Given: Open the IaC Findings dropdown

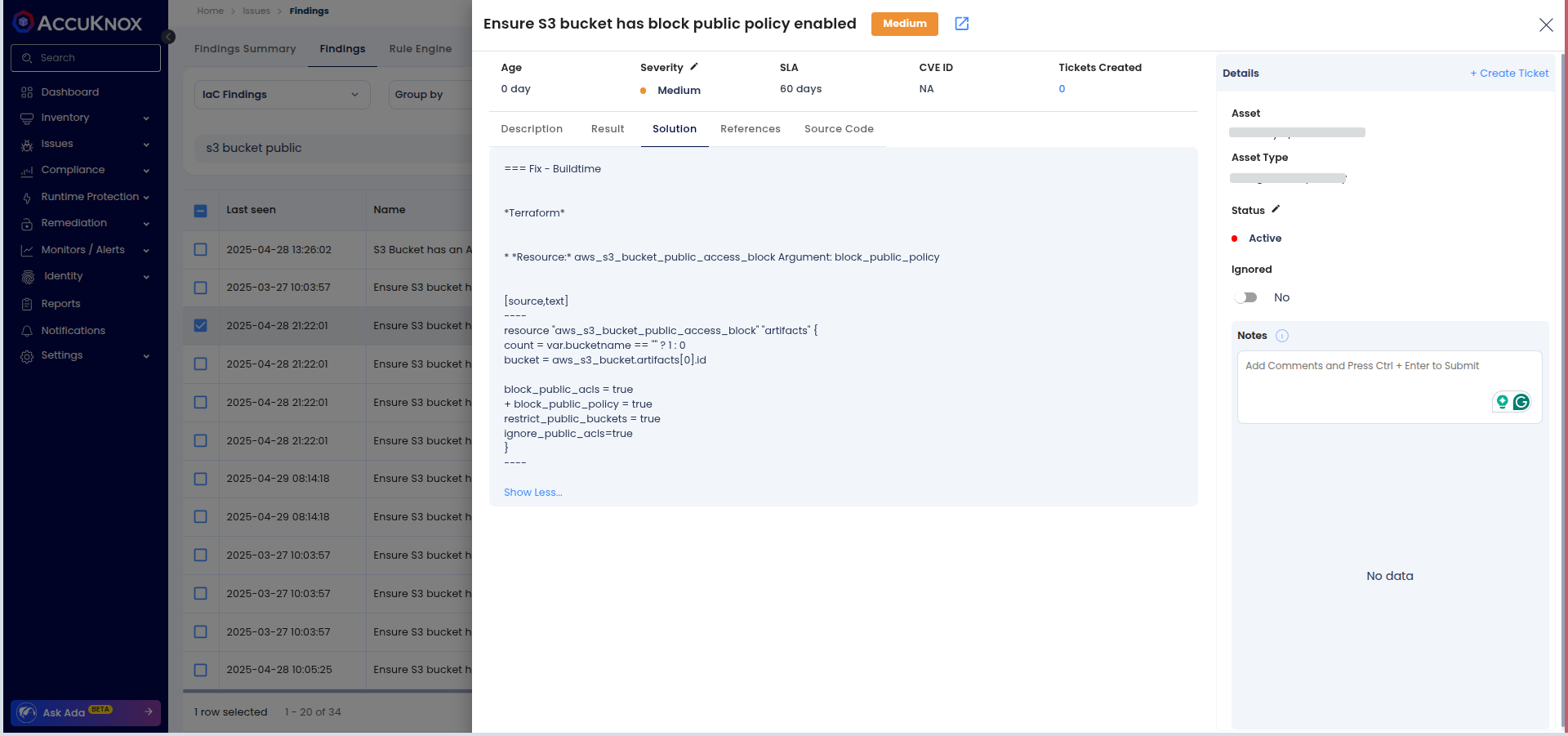Looking at the screenshot, I should pyautogui.click(x=283, y=95).
